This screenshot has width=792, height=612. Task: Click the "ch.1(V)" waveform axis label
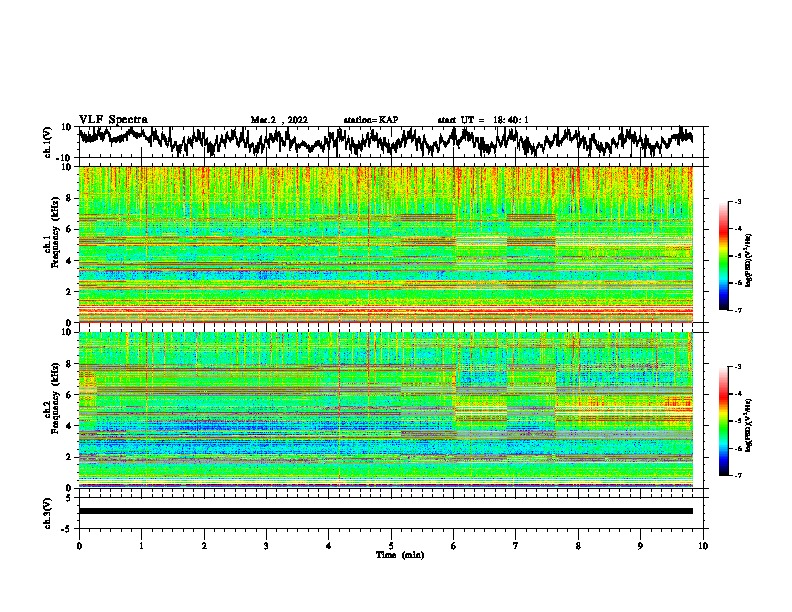pos(48,142)
